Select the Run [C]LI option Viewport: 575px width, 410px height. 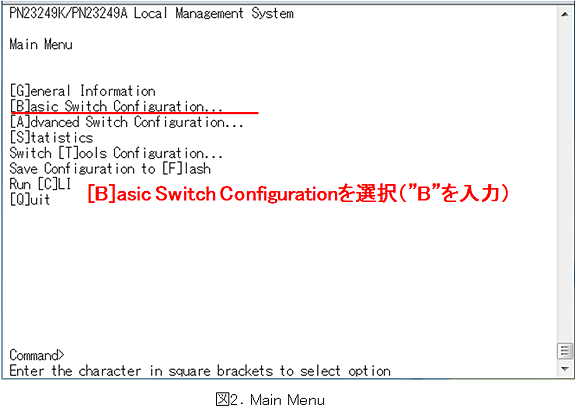pos(40,184)
